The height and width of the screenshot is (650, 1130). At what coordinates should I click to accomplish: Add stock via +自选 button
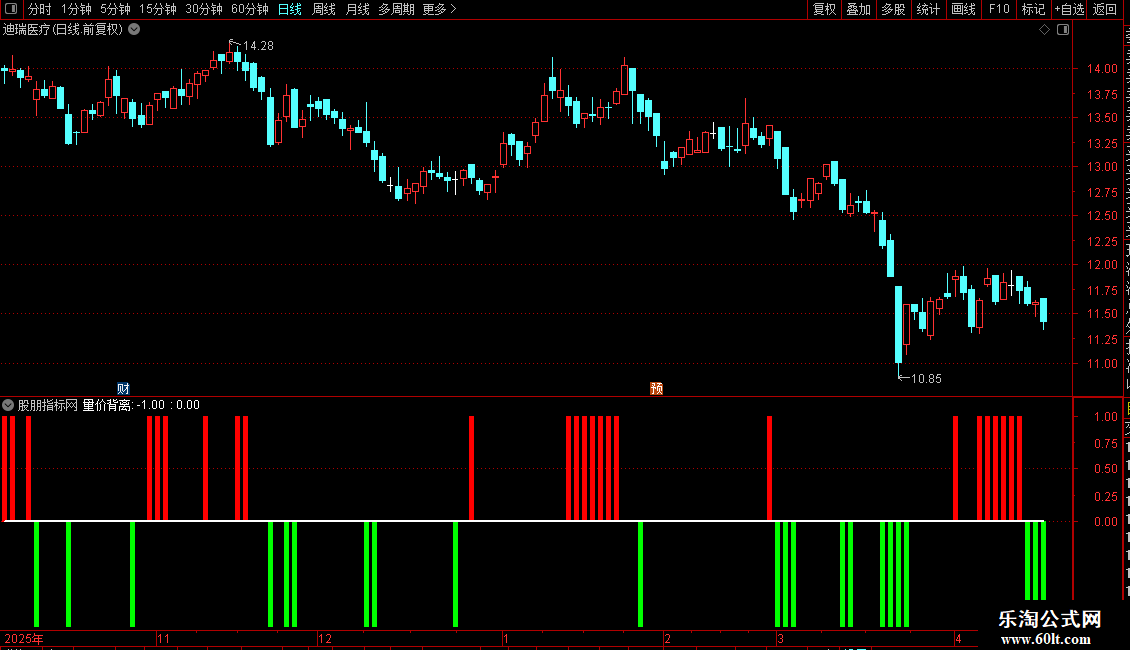tap(1069, 9)
